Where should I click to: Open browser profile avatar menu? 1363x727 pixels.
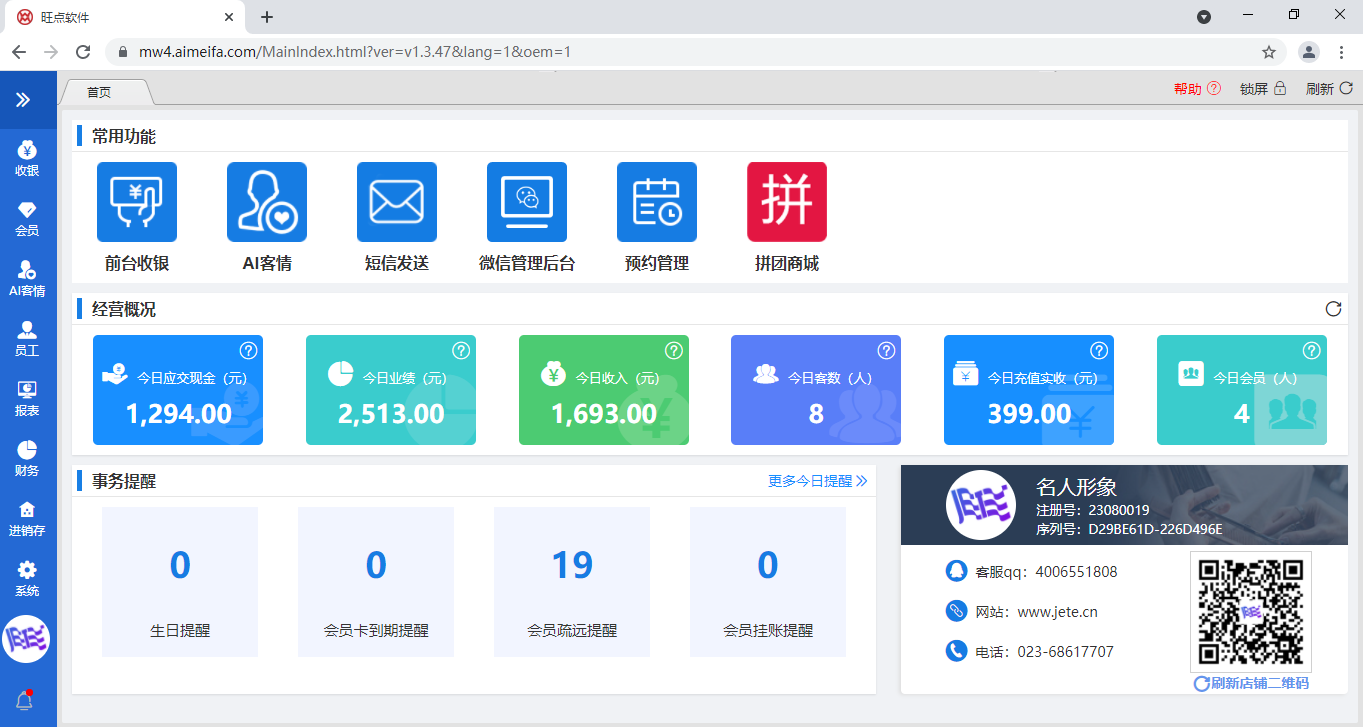[1308, 52]
